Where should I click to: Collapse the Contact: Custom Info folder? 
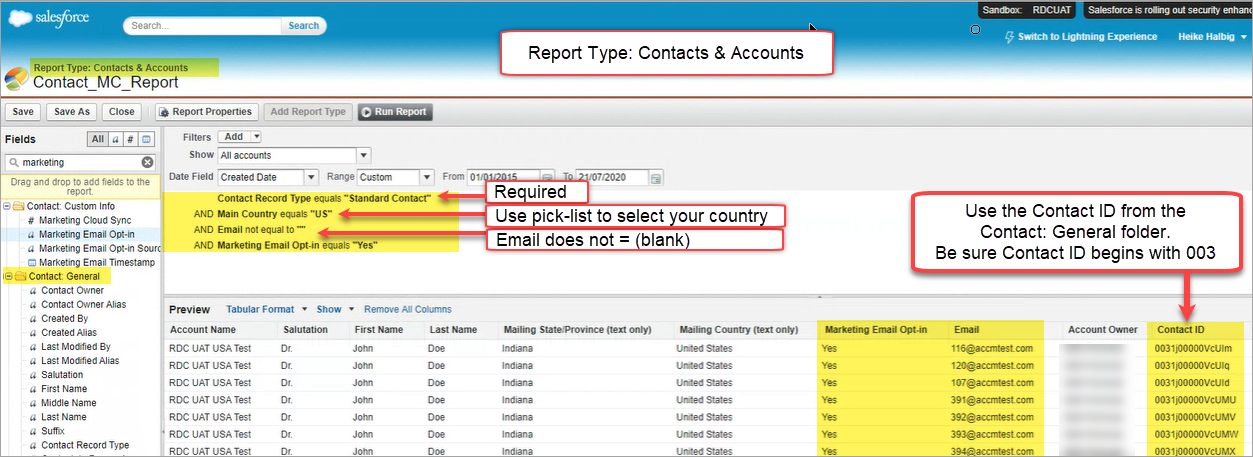[8, 206]
